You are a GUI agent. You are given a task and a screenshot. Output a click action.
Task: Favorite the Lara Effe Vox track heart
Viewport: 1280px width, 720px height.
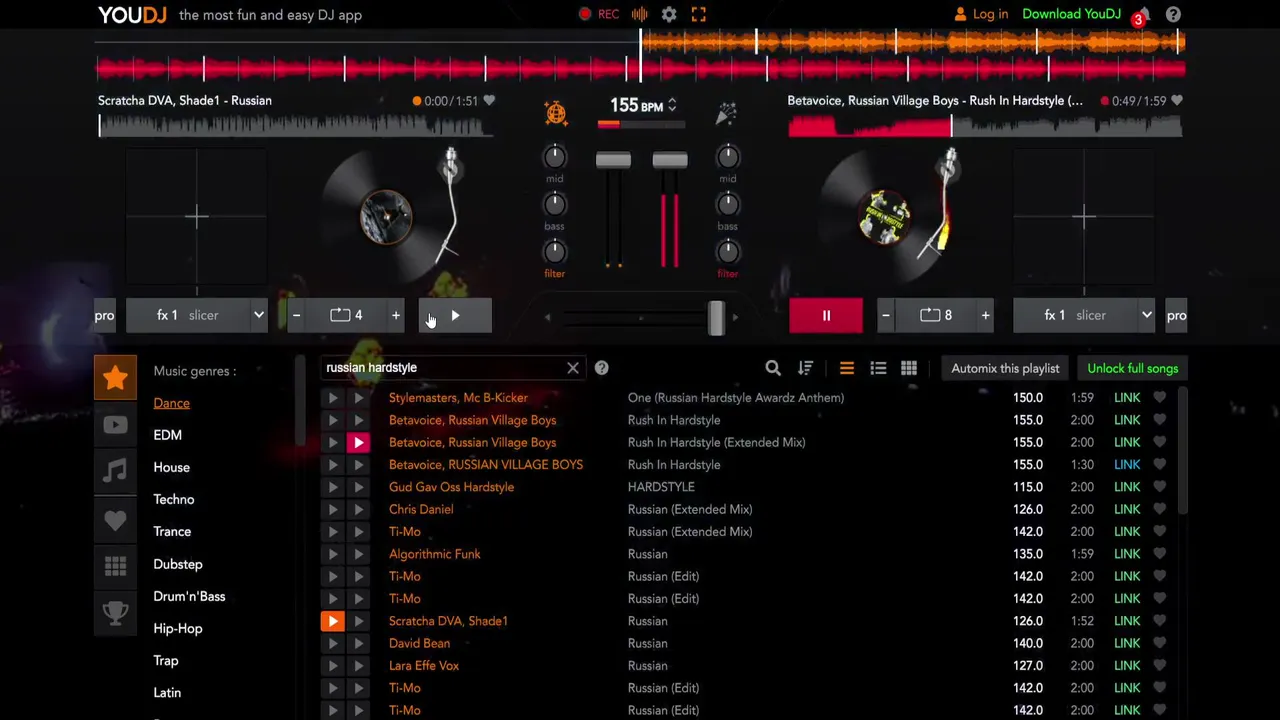click(1159, 665)
